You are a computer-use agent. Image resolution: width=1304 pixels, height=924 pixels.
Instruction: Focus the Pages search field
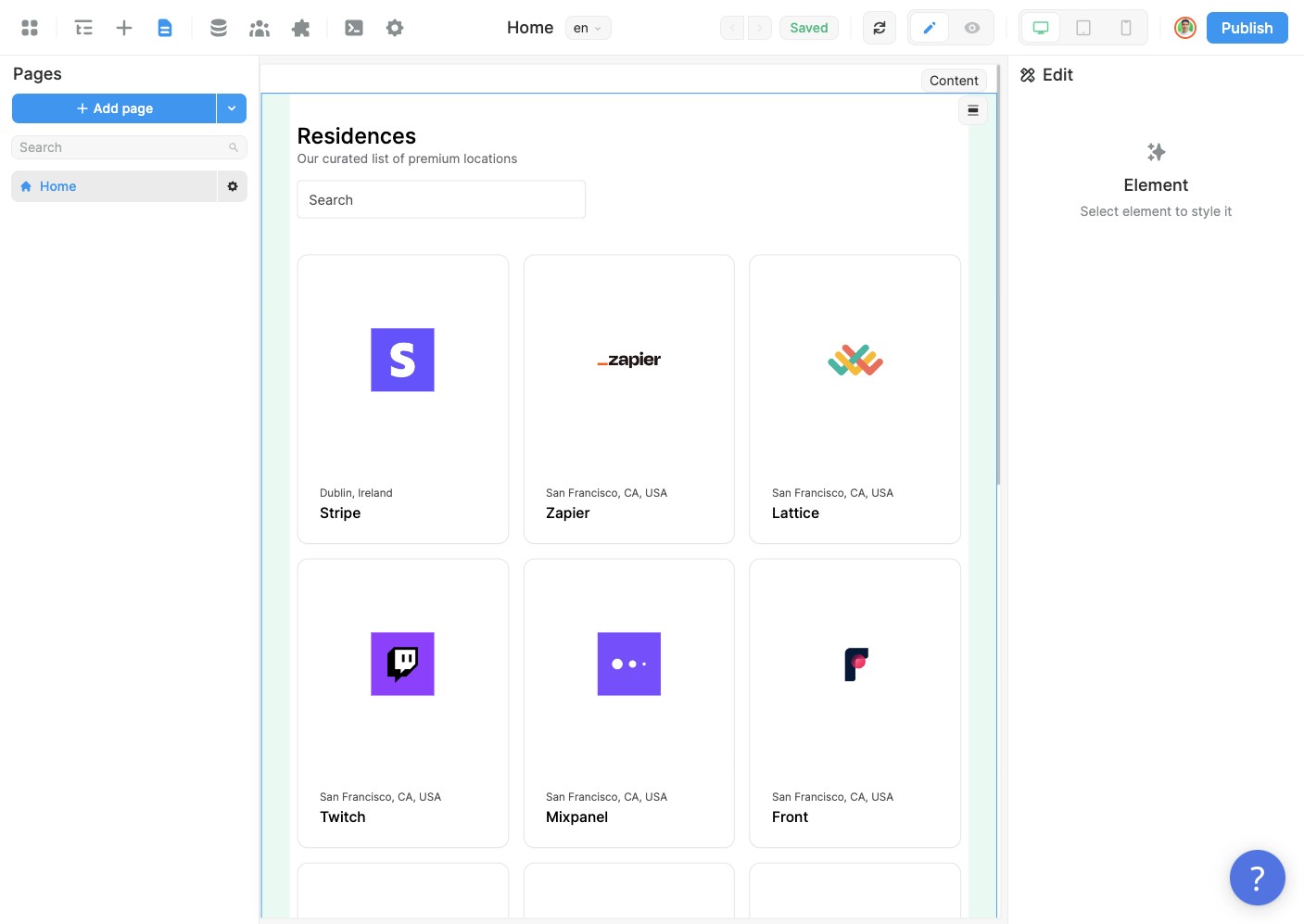[129, 147]
